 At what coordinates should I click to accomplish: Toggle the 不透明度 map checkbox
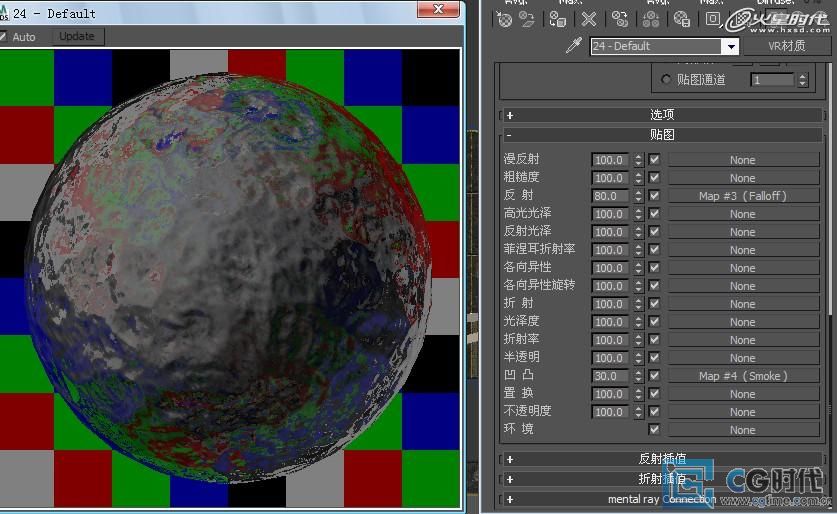(x=654, y=412)
